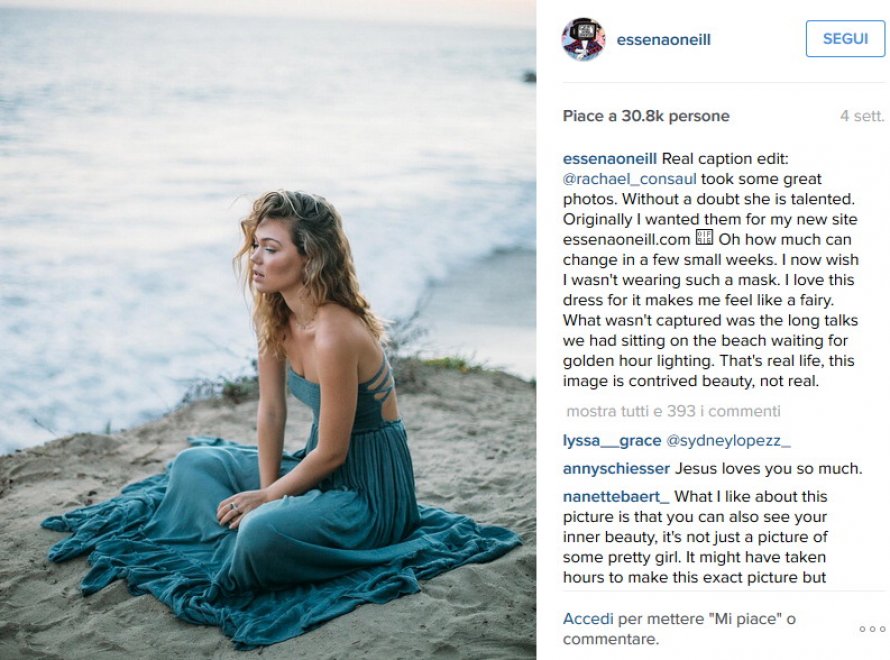Viewport: 890px width, 660px height.
Task: Click the emoji icon after essenaoneill.com
Action: click(x=704, y=239)
